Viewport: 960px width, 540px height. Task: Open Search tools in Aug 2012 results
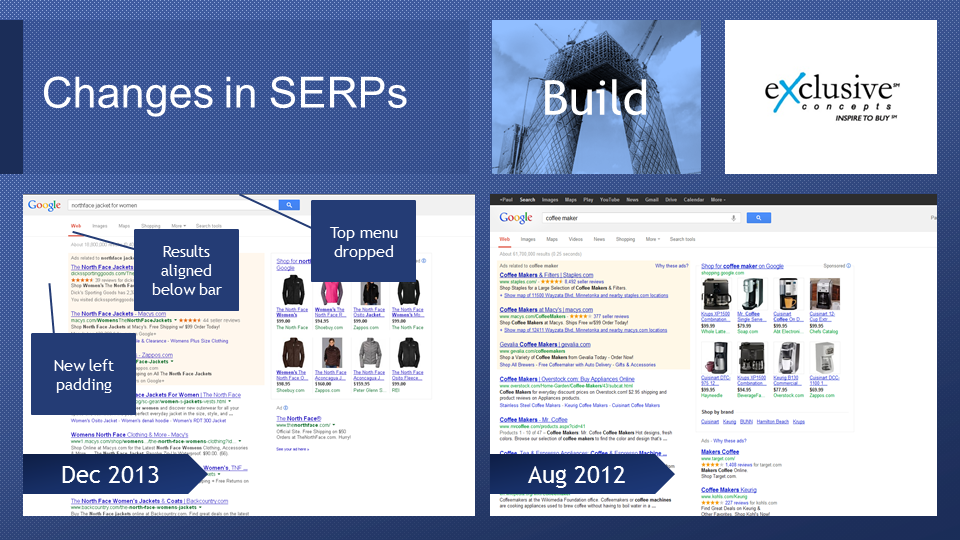tap(682, 239)
